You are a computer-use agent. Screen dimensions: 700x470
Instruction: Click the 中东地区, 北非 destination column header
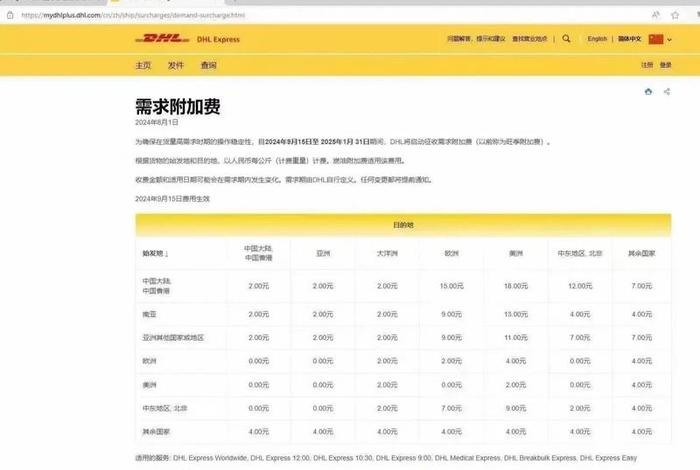click(x=580, y=253)
